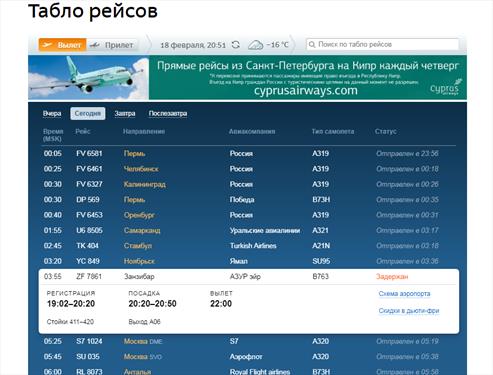Click the SU95 aircraft type cell

pyautogui.click(x=321, y=261)
